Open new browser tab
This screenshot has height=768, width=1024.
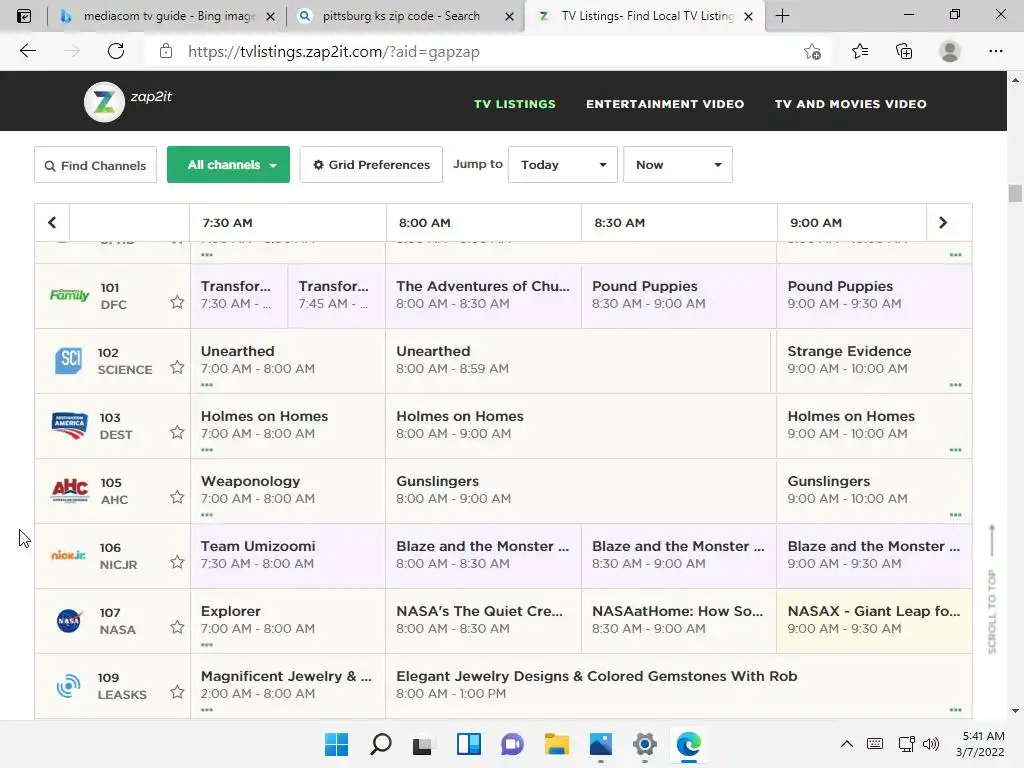point(782,16)
